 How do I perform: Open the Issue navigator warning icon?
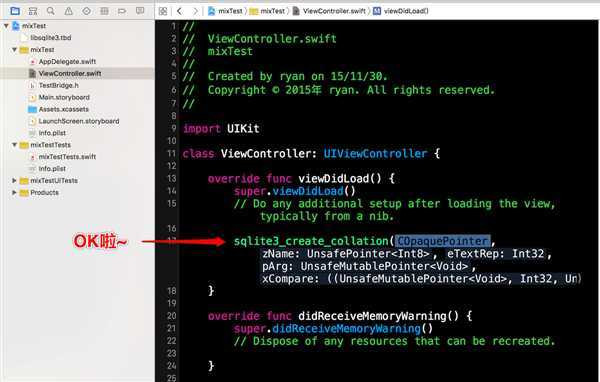pos(68,11)
